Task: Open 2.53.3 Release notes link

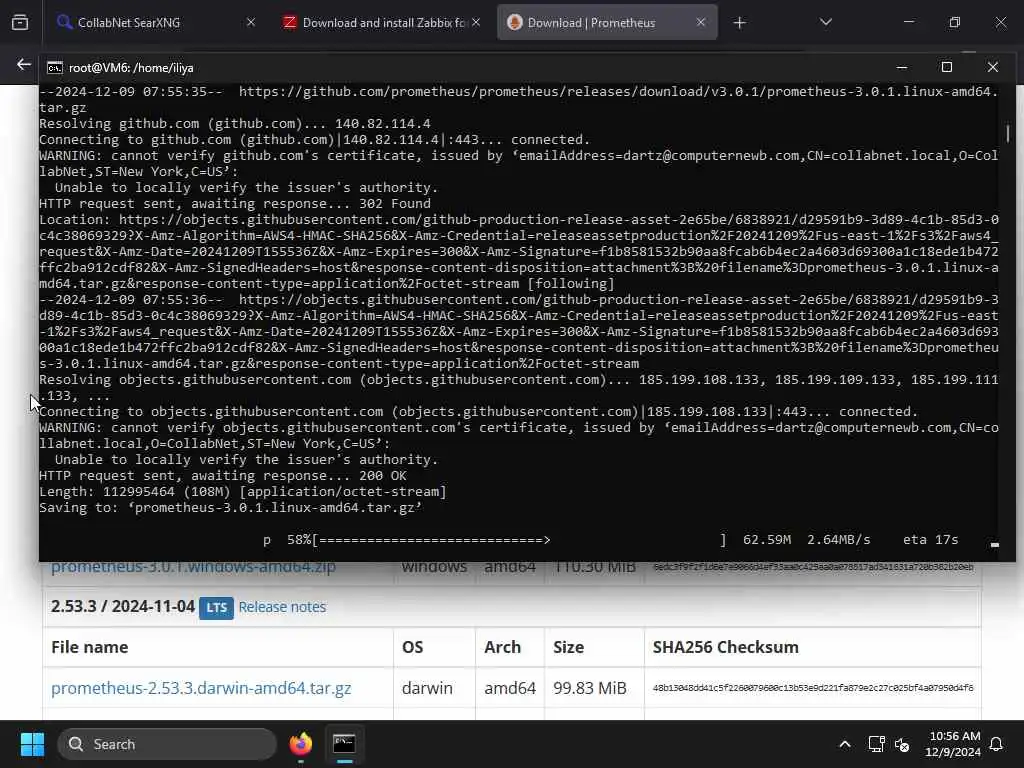Action: point(282,607)
